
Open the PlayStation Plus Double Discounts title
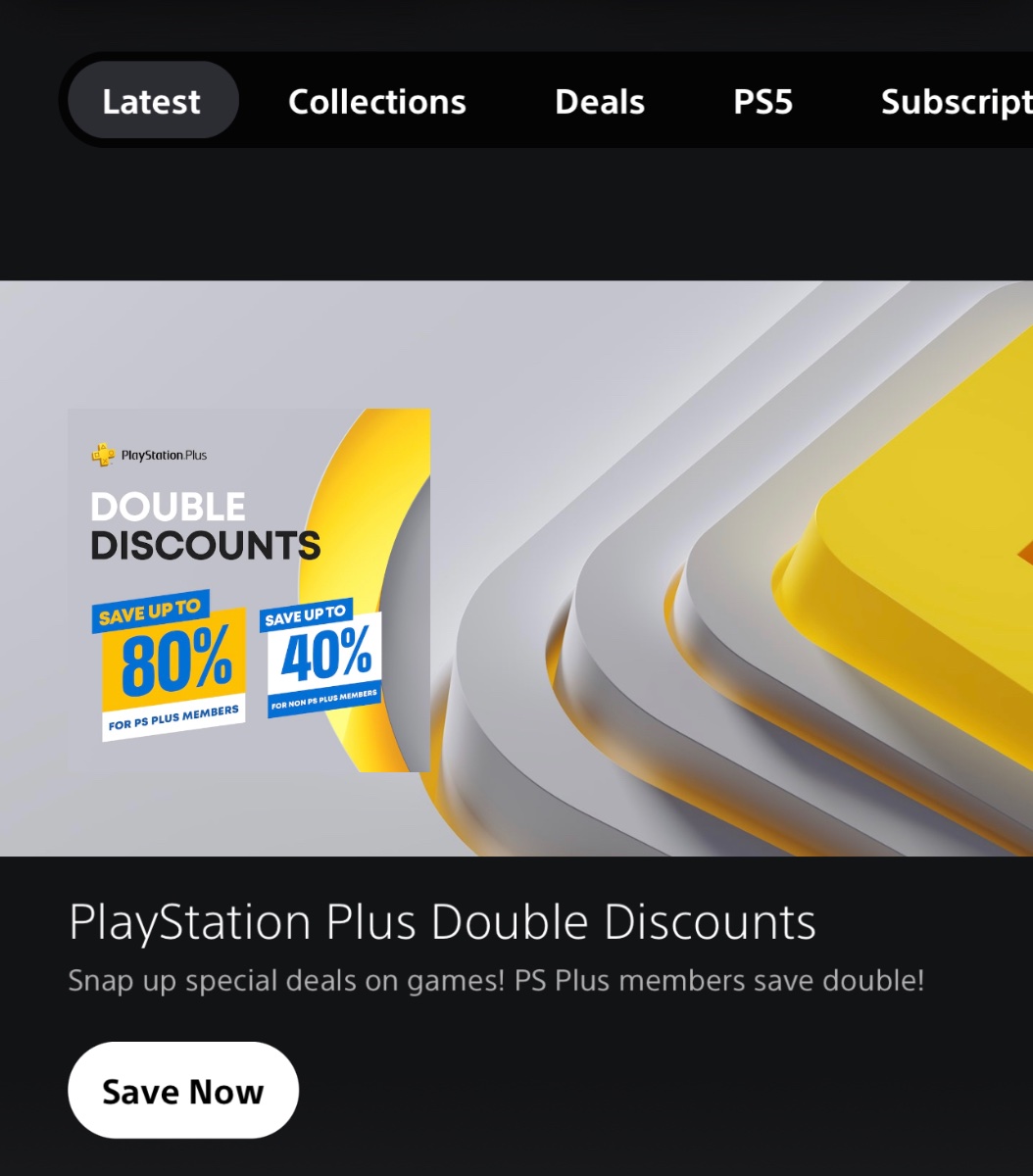click(x=442, y=922)
